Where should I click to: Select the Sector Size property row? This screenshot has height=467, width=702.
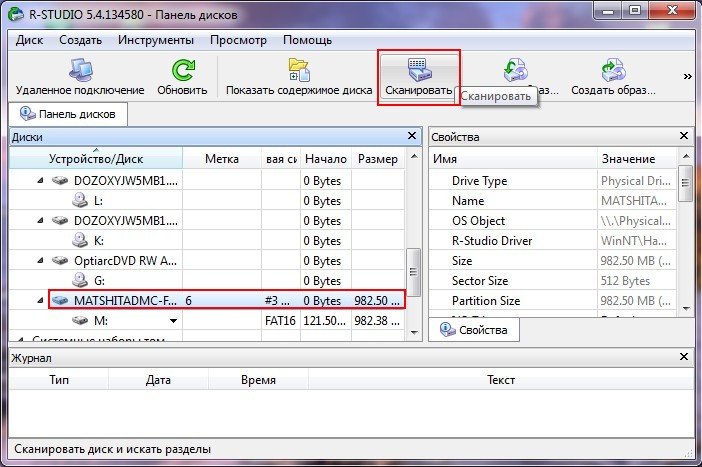click(553, 280)
